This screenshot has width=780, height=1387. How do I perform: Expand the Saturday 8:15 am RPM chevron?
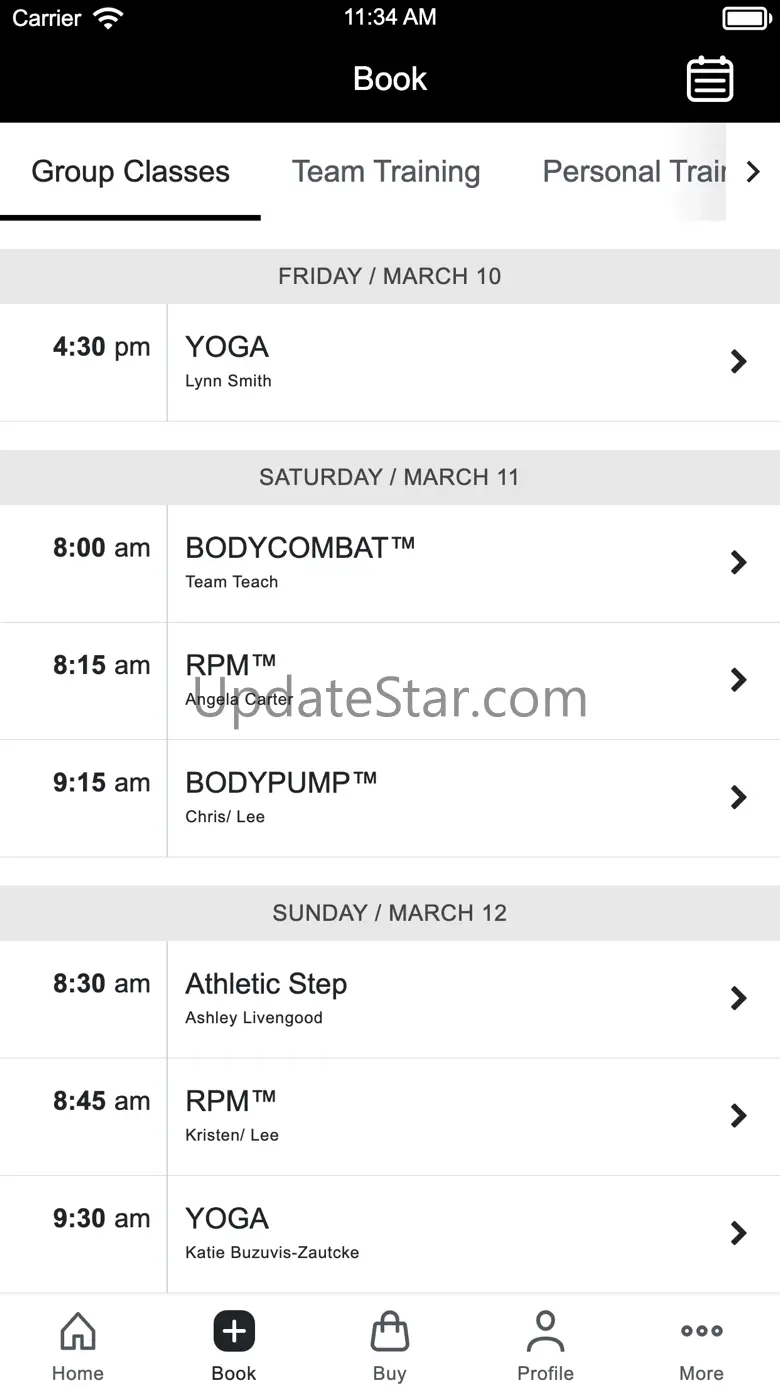(739, 680)
